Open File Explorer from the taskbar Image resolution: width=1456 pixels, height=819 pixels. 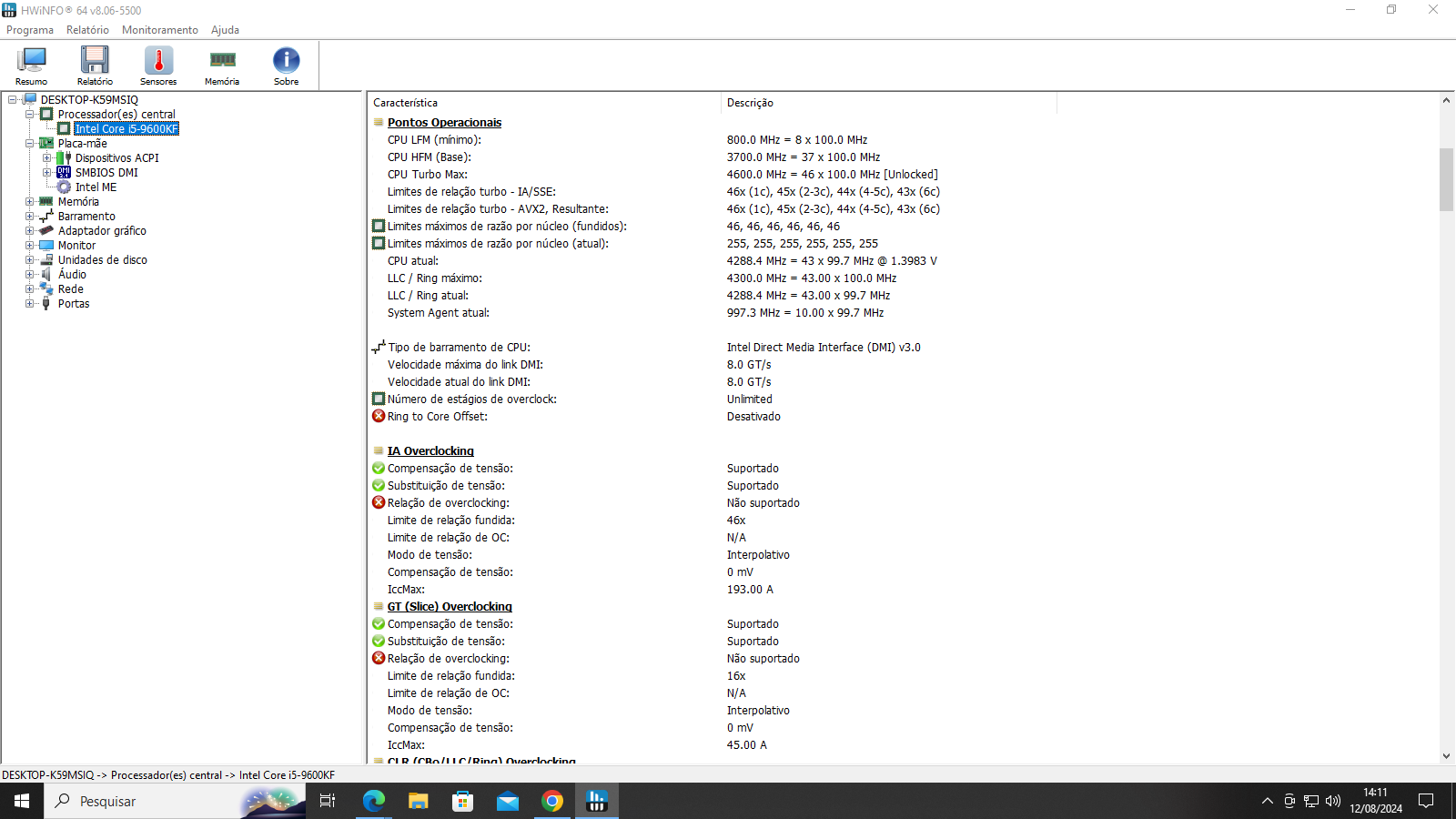419,801
